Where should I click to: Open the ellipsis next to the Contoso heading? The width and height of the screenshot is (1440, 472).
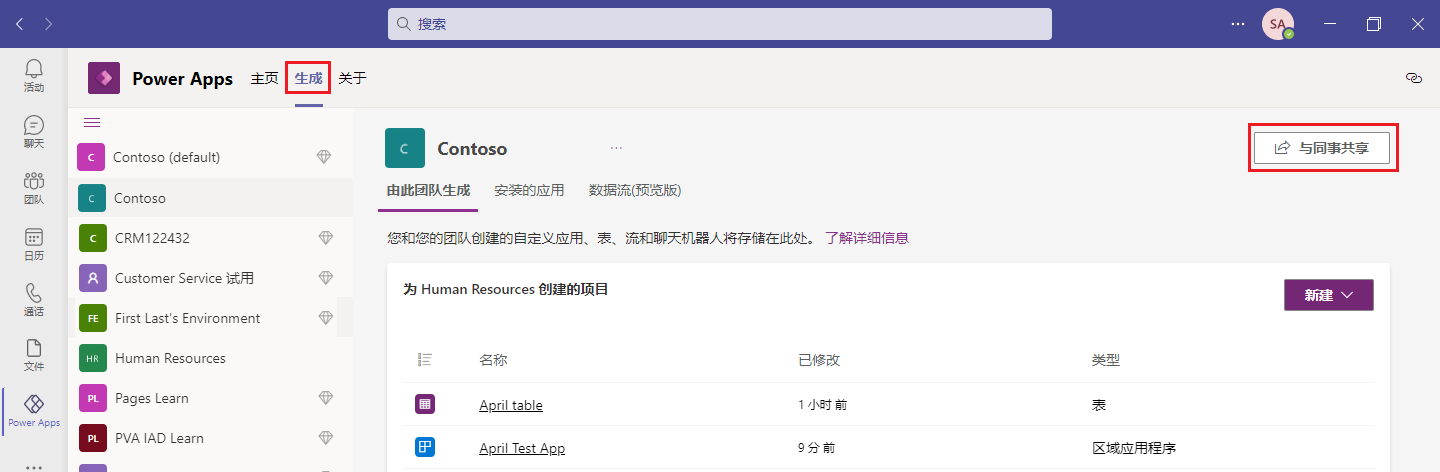point(617,148)
